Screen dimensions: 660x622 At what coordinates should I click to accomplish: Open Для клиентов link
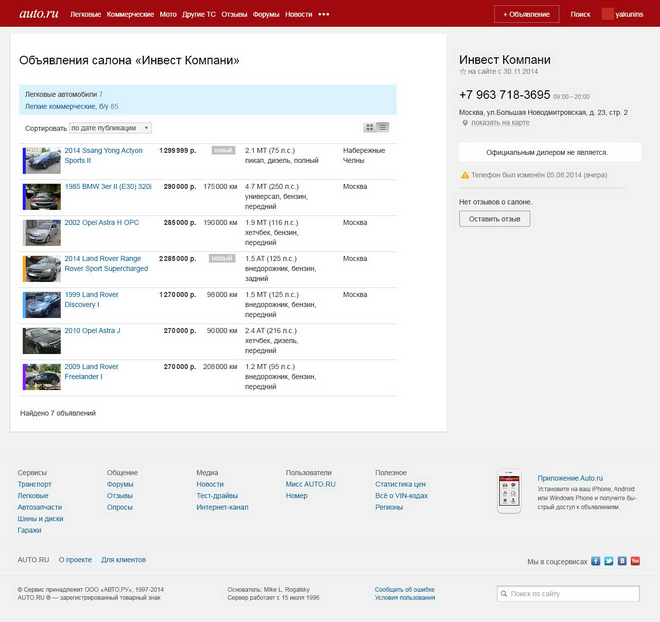pos(123,560)
